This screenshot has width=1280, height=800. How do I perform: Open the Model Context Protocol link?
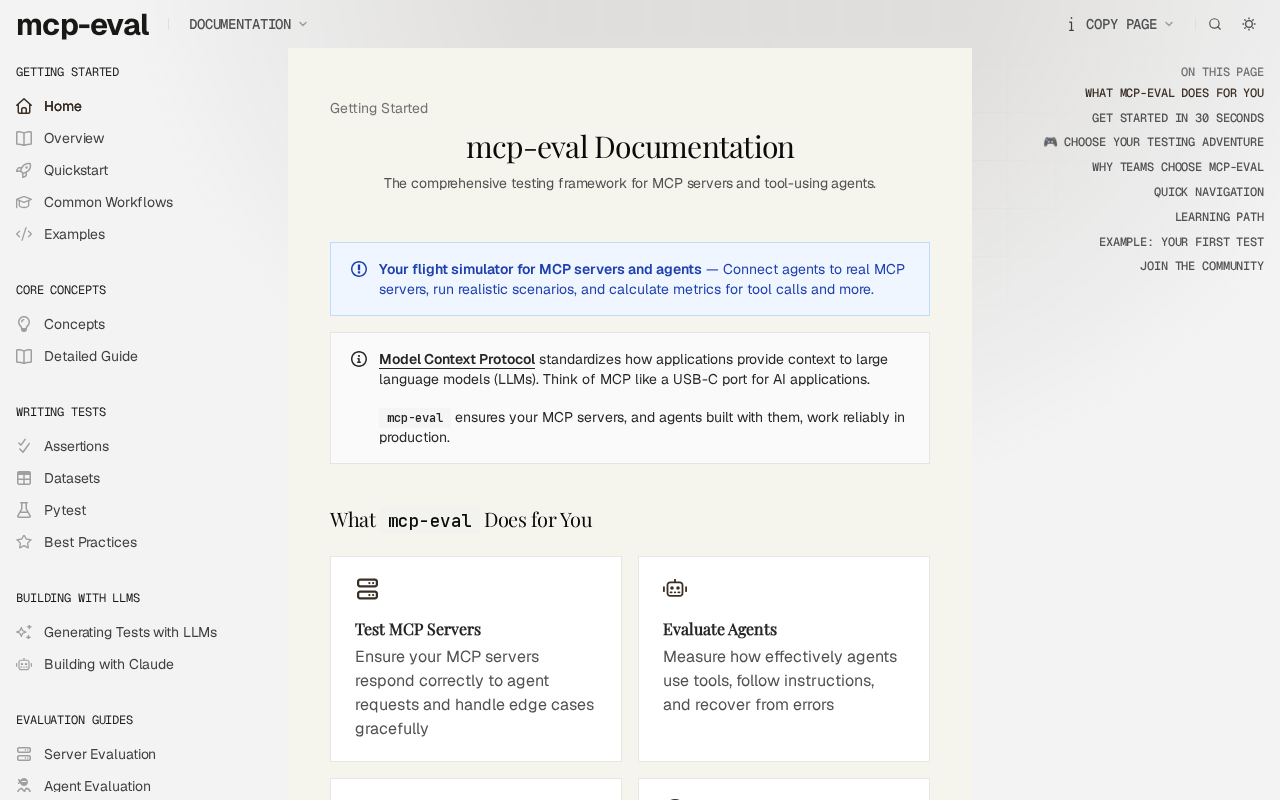(457, 359)
